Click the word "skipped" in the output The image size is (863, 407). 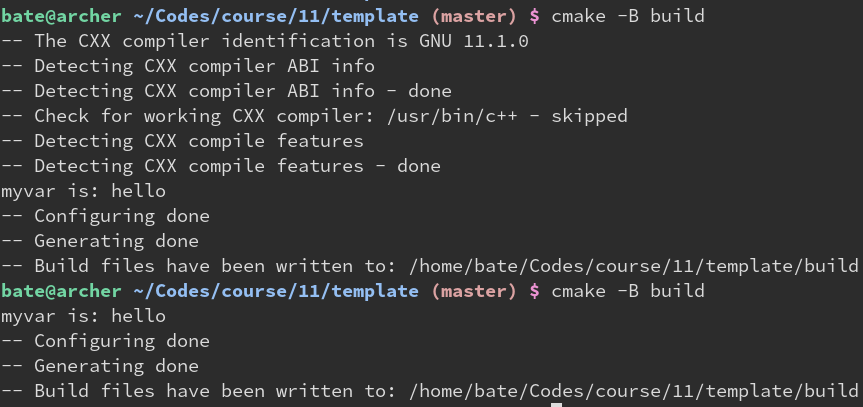[589, 116]
